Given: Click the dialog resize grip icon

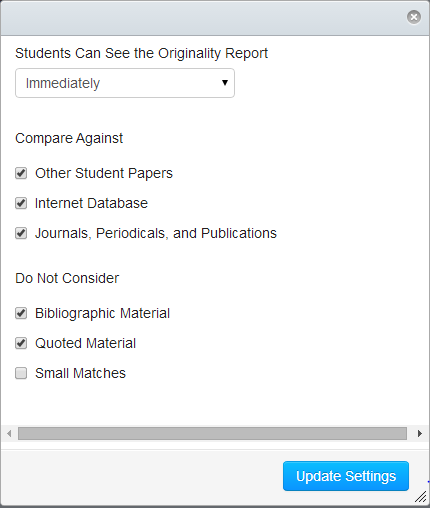Looking at the screenshot, I should 421,497.
